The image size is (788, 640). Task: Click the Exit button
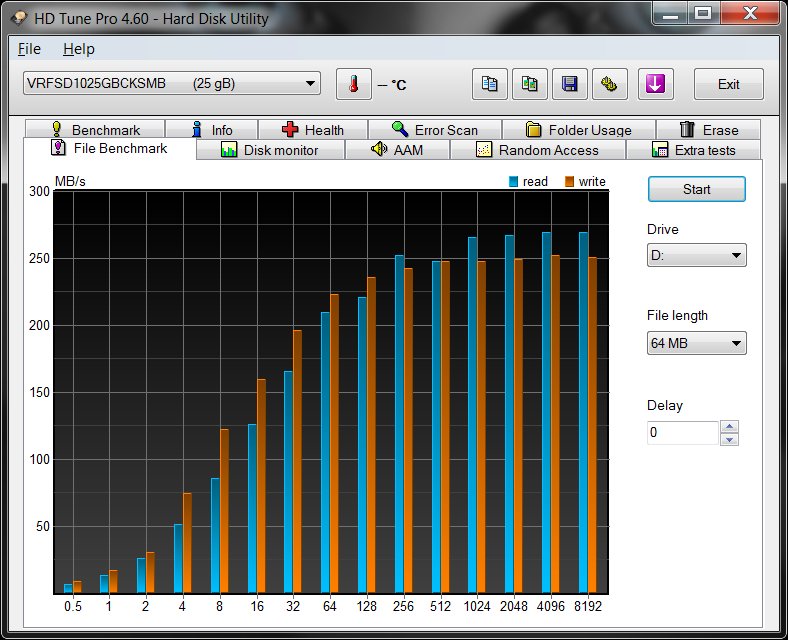pos(728,84)
